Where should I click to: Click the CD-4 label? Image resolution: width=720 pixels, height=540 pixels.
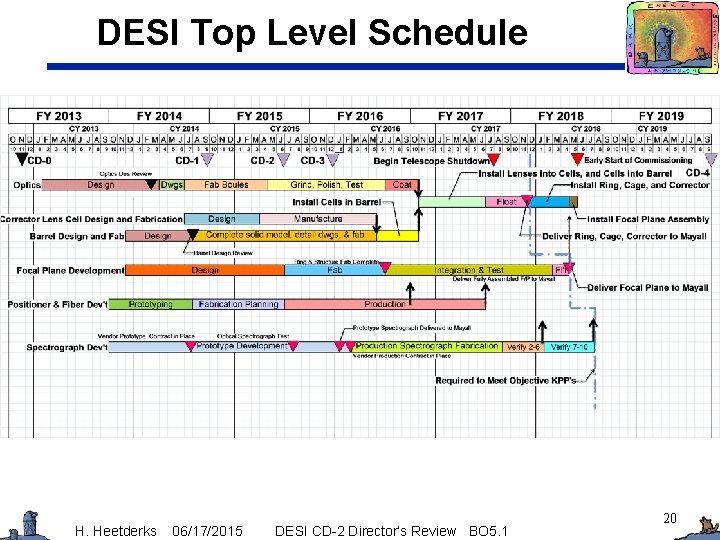tap(698, 173)
